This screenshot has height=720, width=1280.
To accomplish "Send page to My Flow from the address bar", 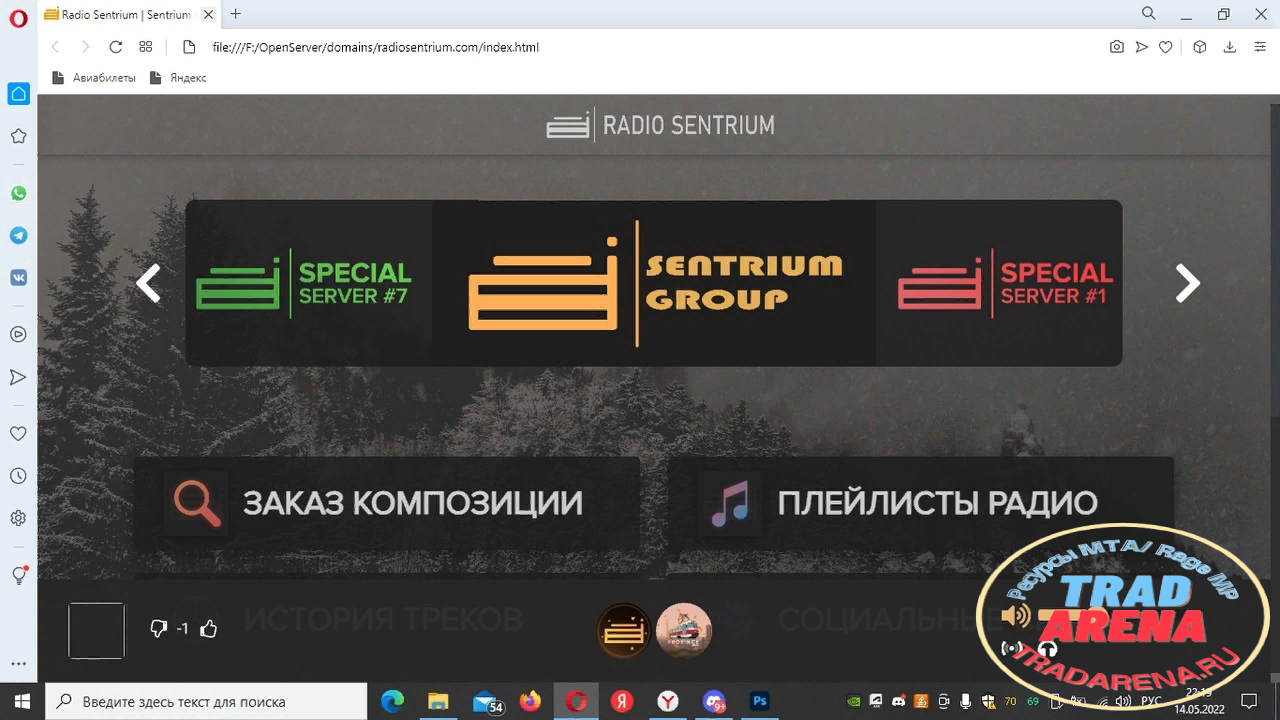I will [1141, 47].
